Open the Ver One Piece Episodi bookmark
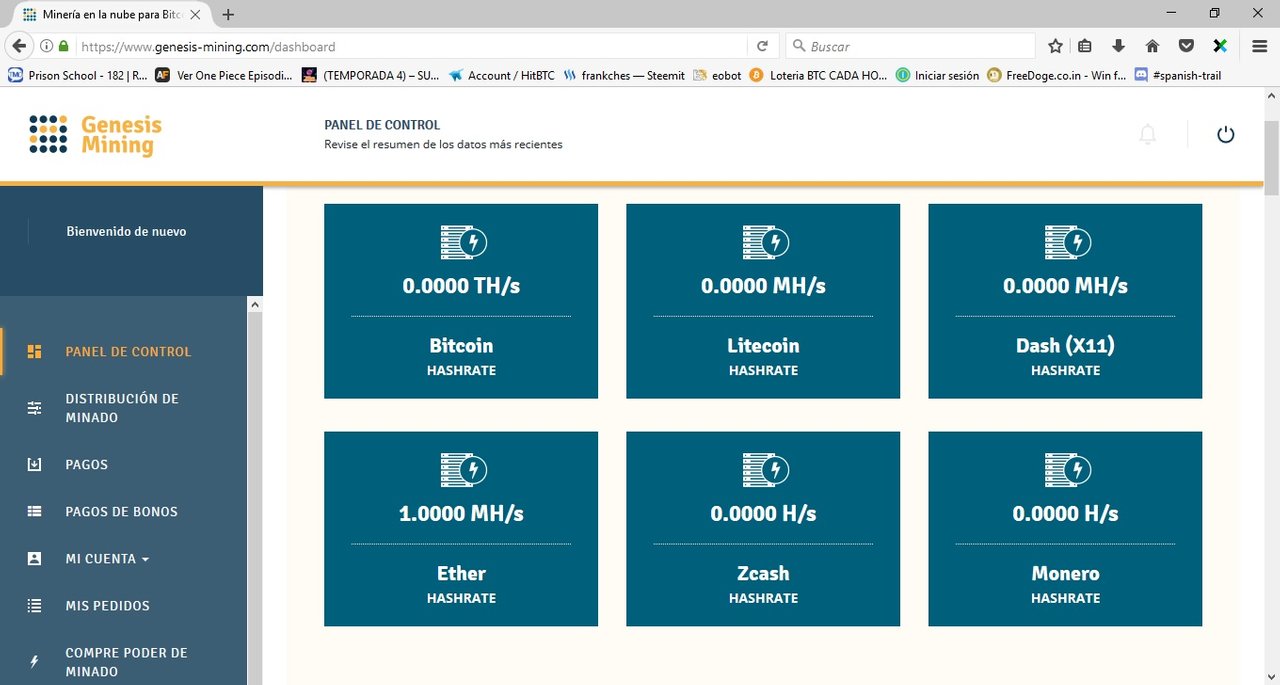Viewport: 1280px width, 685px height. point(225,75)
